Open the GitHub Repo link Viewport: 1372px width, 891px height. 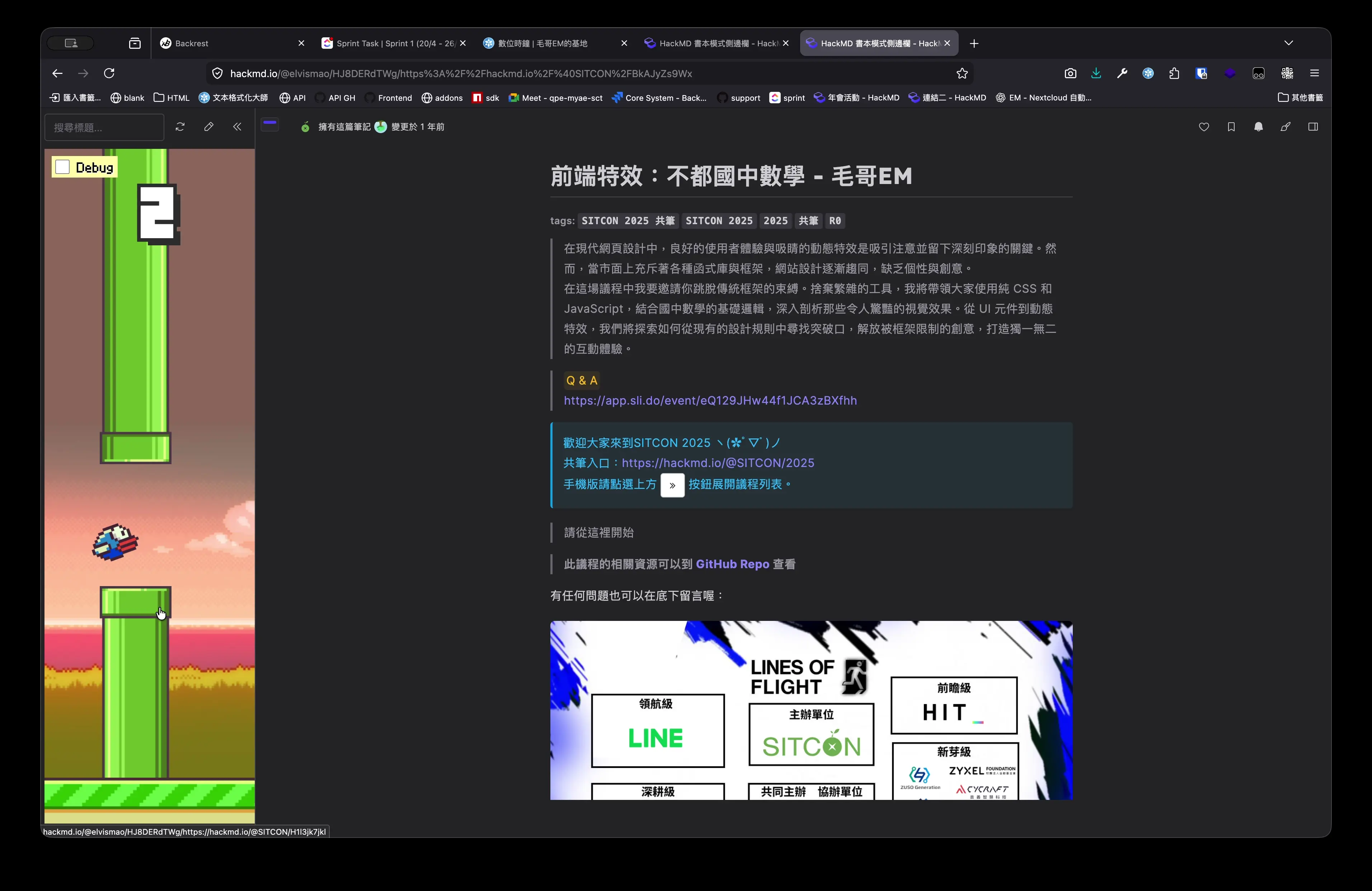pos(732,564)
